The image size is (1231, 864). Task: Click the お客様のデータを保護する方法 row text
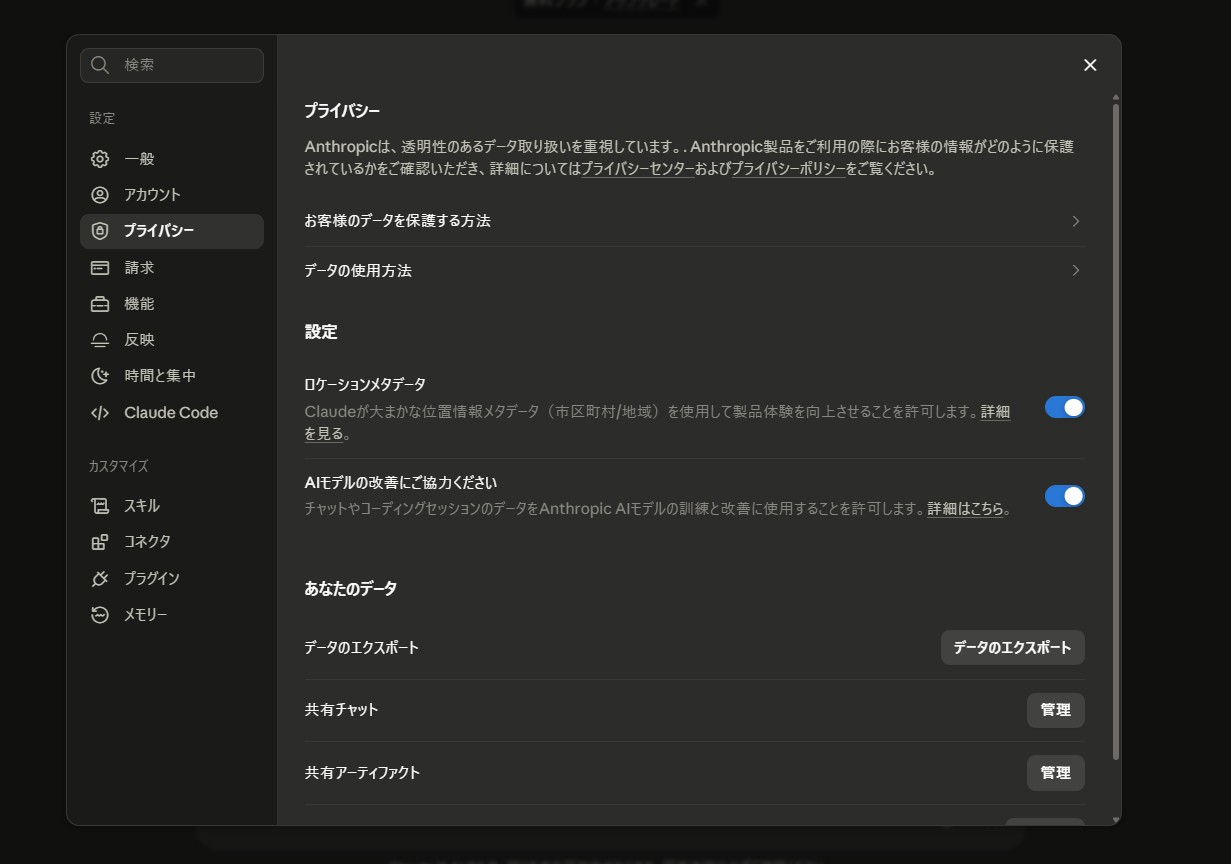397,221
